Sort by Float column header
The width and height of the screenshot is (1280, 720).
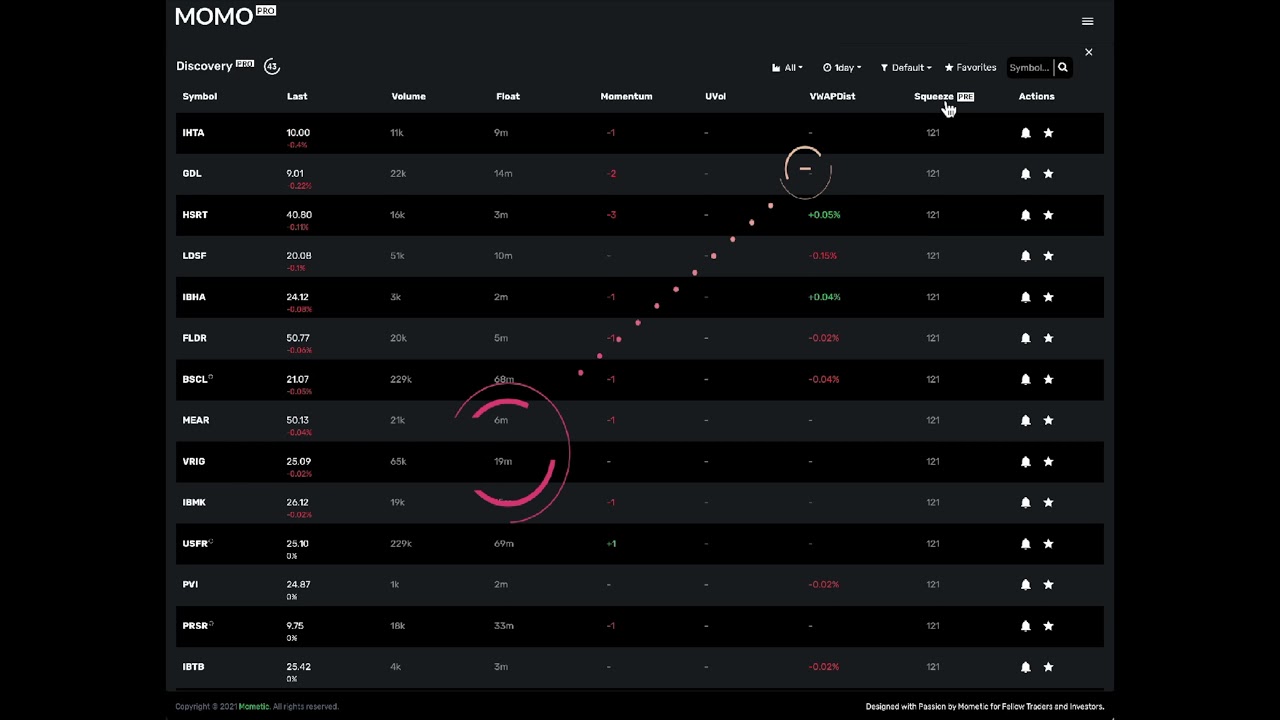pos(508,97)
